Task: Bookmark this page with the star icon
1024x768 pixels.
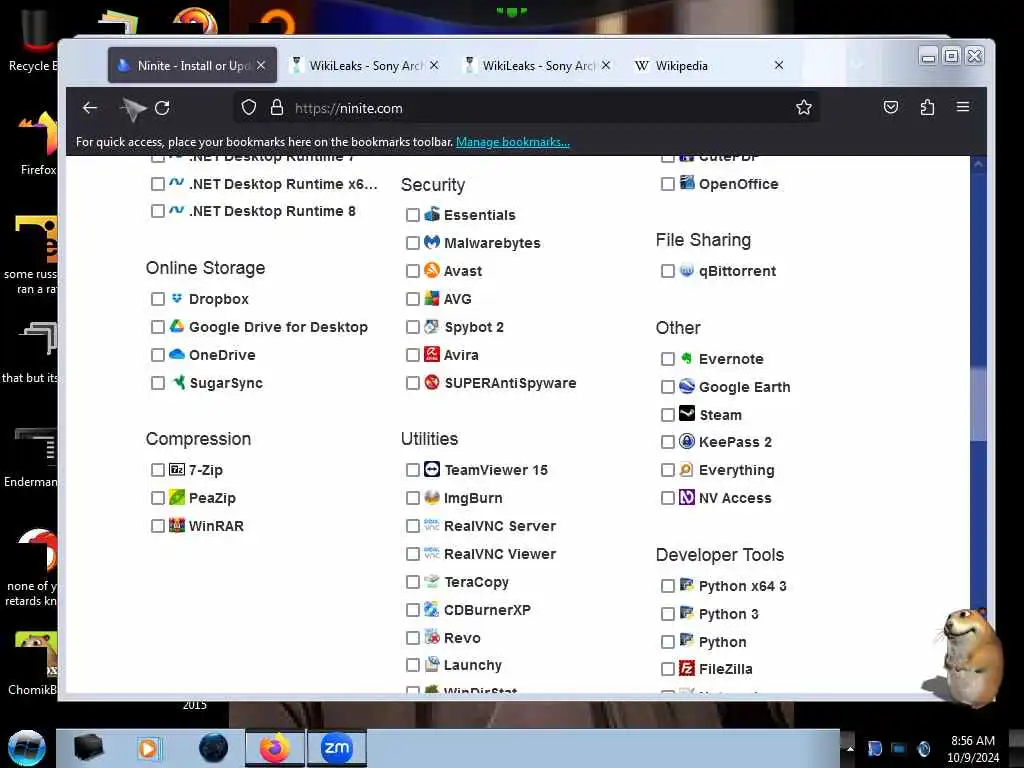Action: point(804,107)
